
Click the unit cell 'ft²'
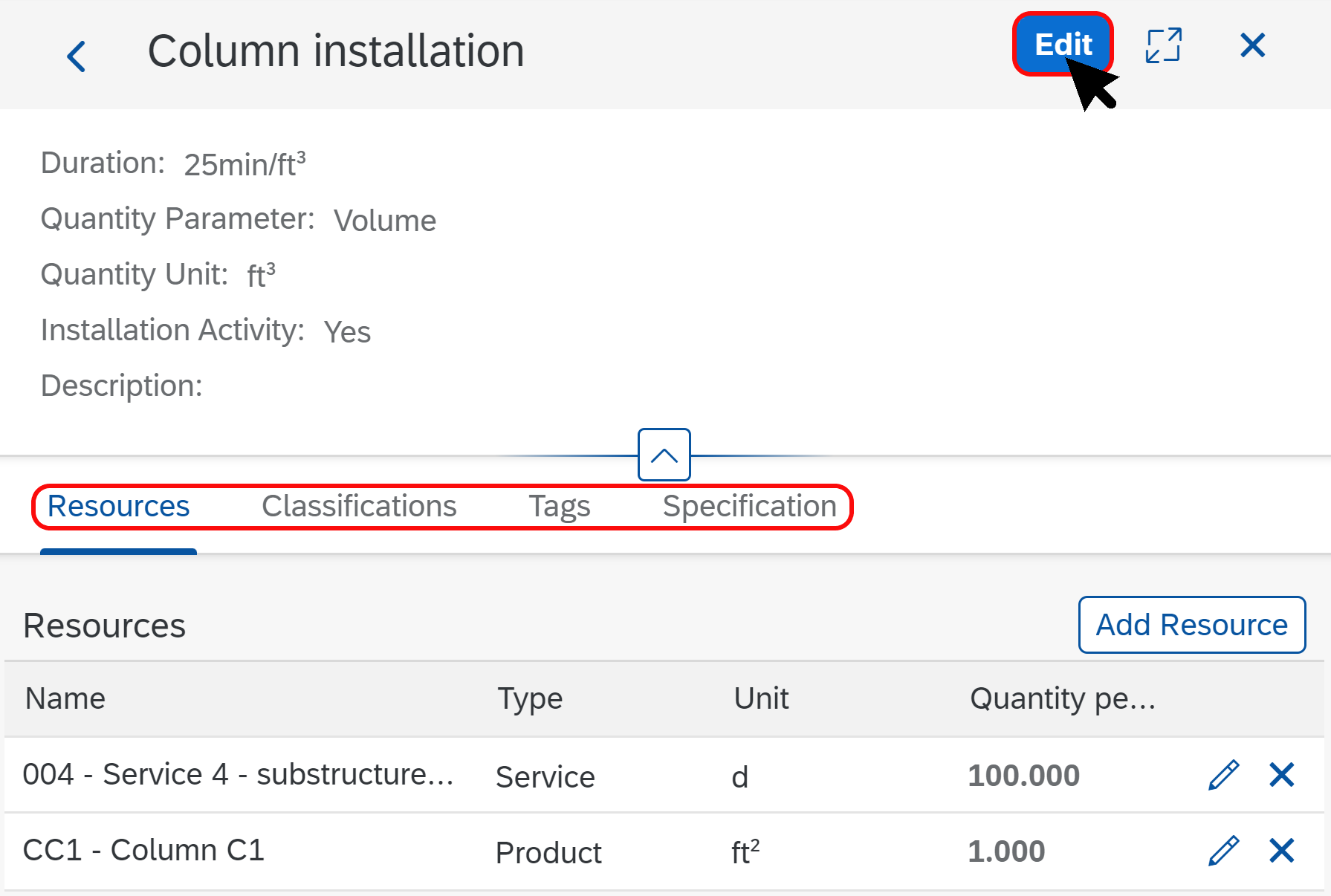coord(745,852)
